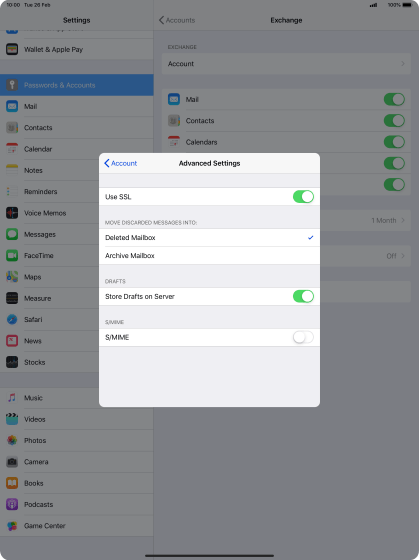Disable Store Drafts on Server toggle
The image size is (419, 560).
pyautogui.click(x=303, y=296)
